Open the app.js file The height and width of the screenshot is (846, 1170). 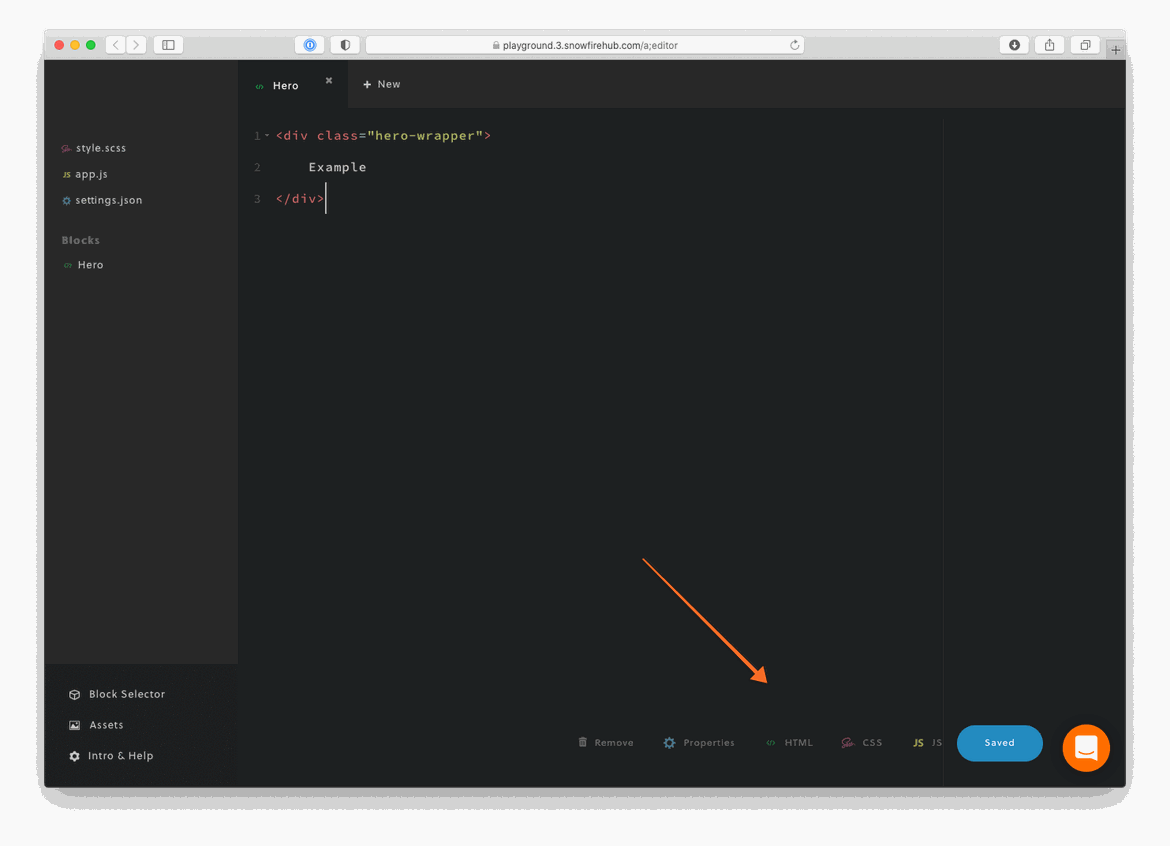[x=91, y=174]
